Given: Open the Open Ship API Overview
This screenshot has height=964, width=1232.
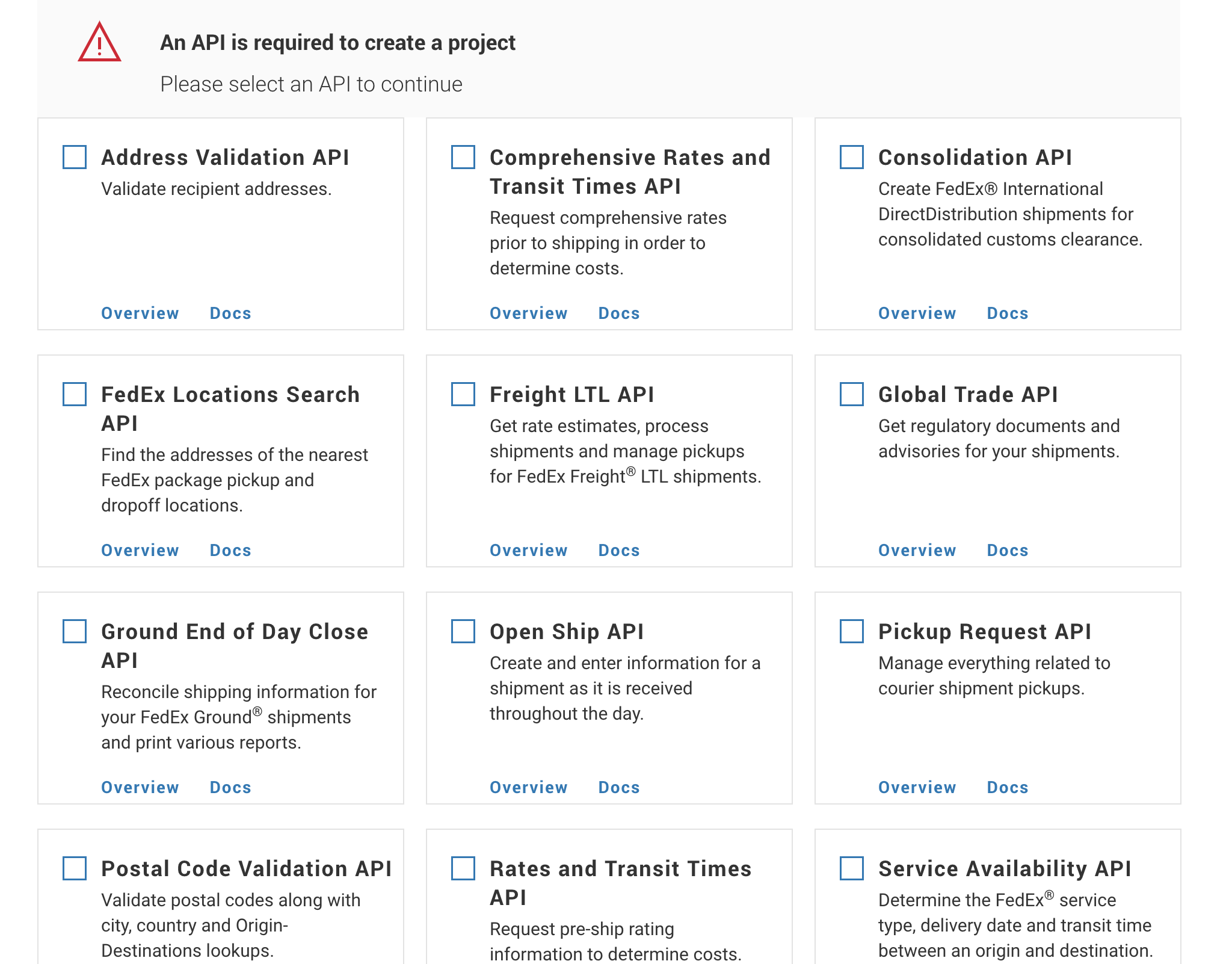Looking at the screenshot, I should point(528,787).
